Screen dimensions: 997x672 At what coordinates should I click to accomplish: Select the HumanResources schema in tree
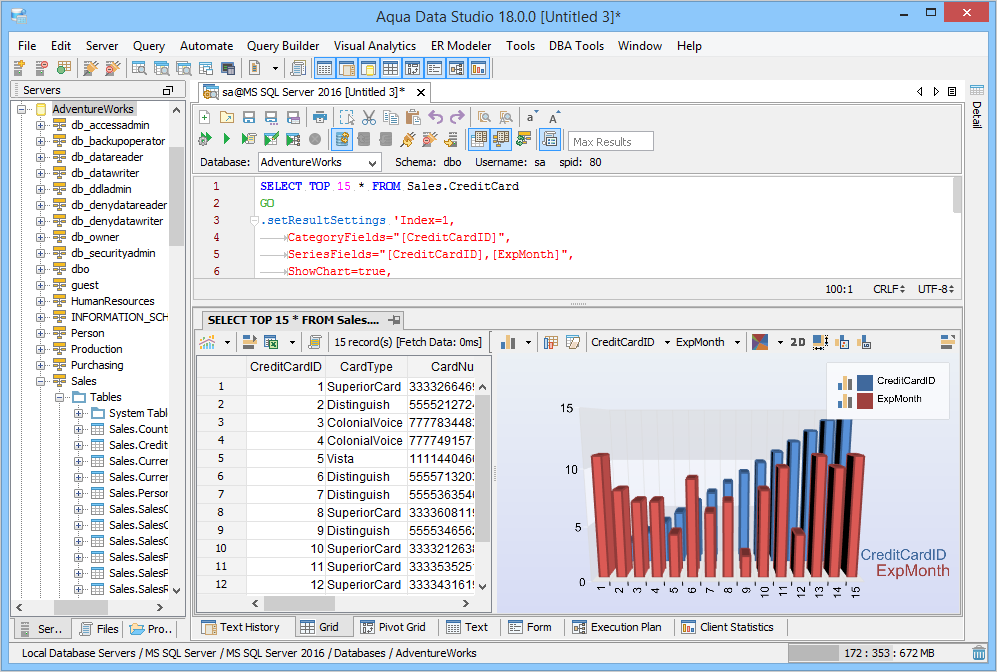point(112,301)
